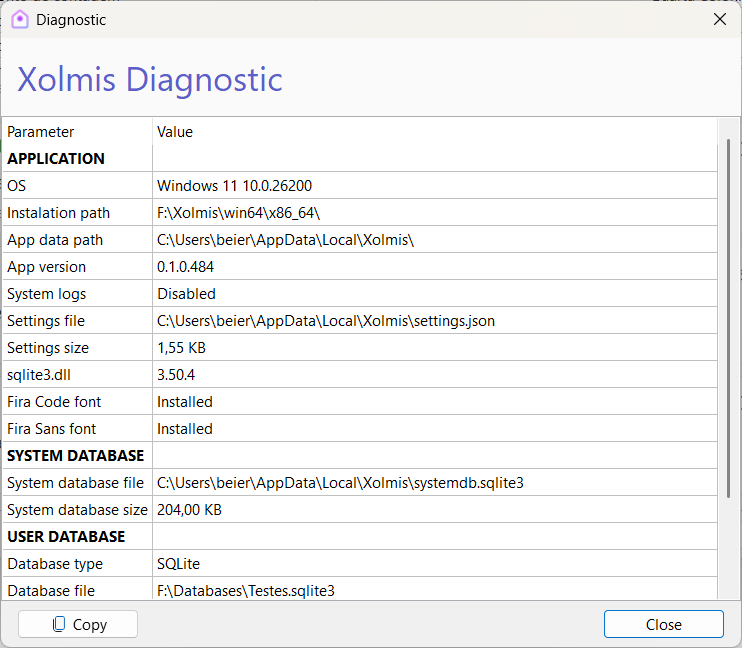Click the Parameter column header

pyautogui.click(x=78, y=132)
